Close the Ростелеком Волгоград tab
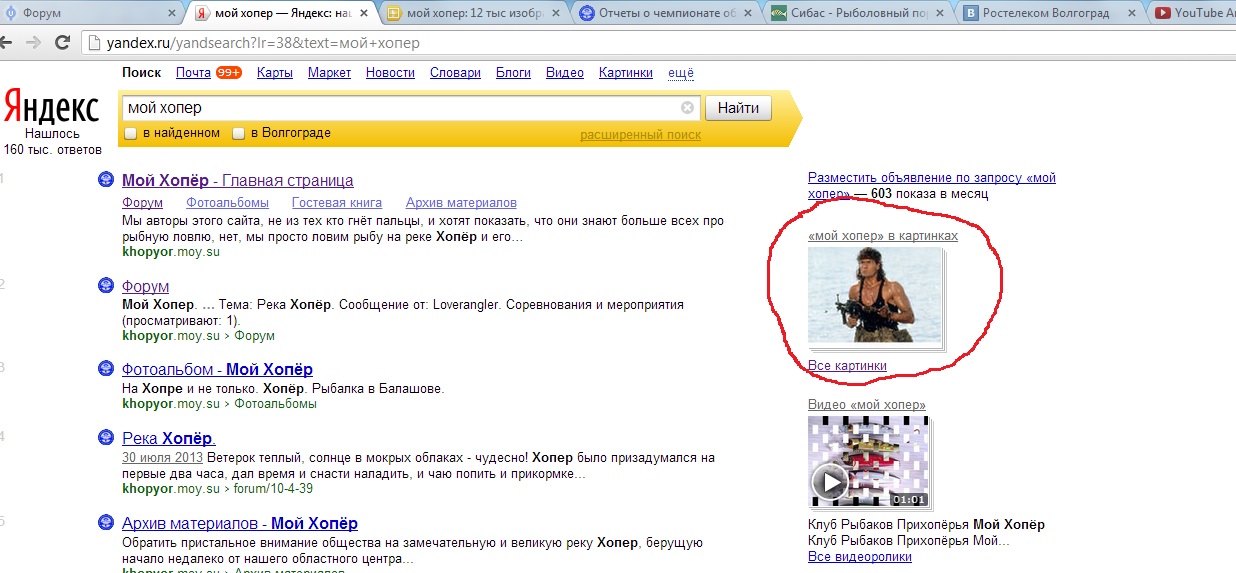The width and height of the screenshot is (1236, 573). click(x=1130, y=13)
